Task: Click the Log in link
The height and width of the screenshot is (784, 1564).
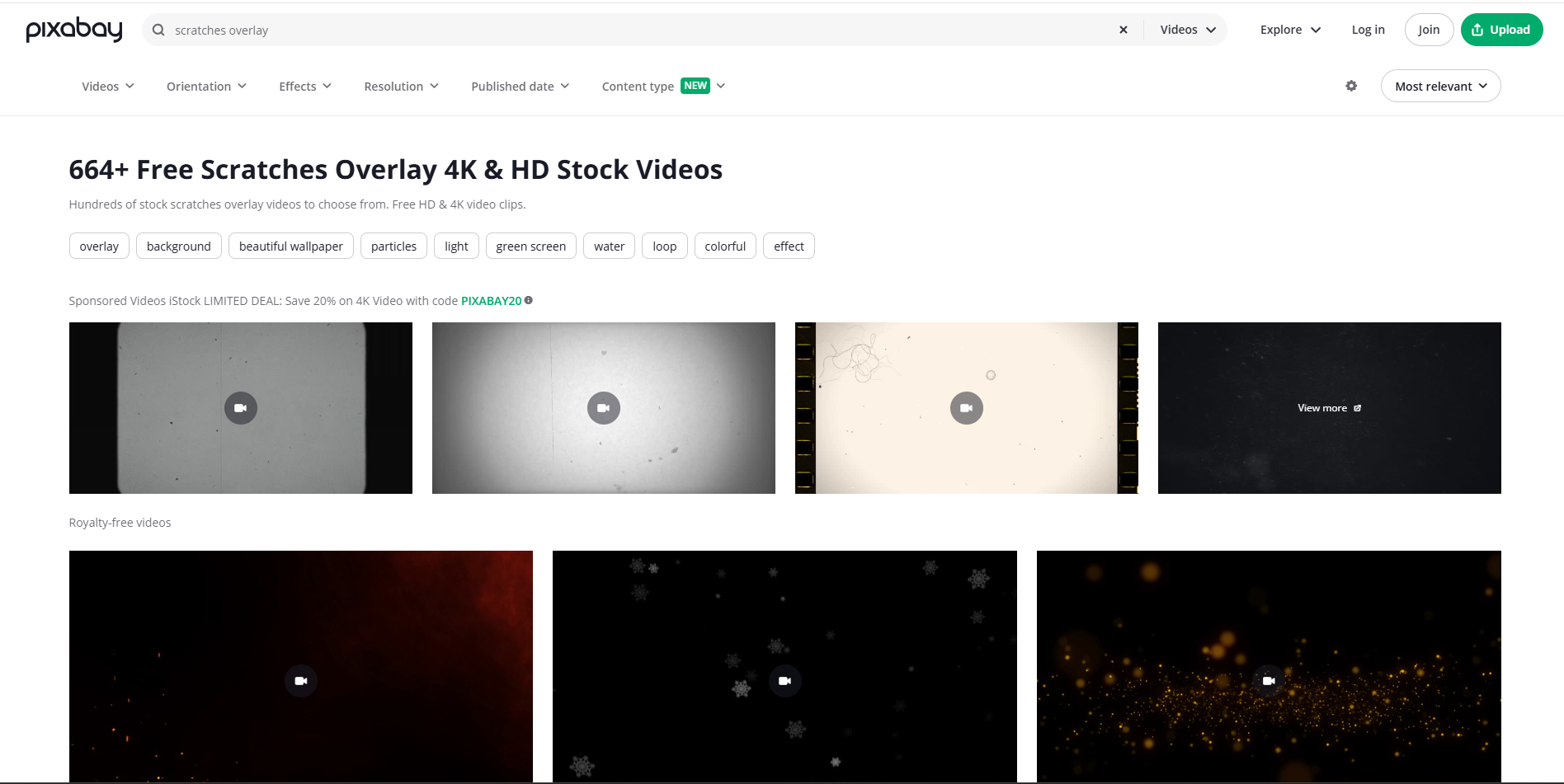Action: coord(1368,30)
